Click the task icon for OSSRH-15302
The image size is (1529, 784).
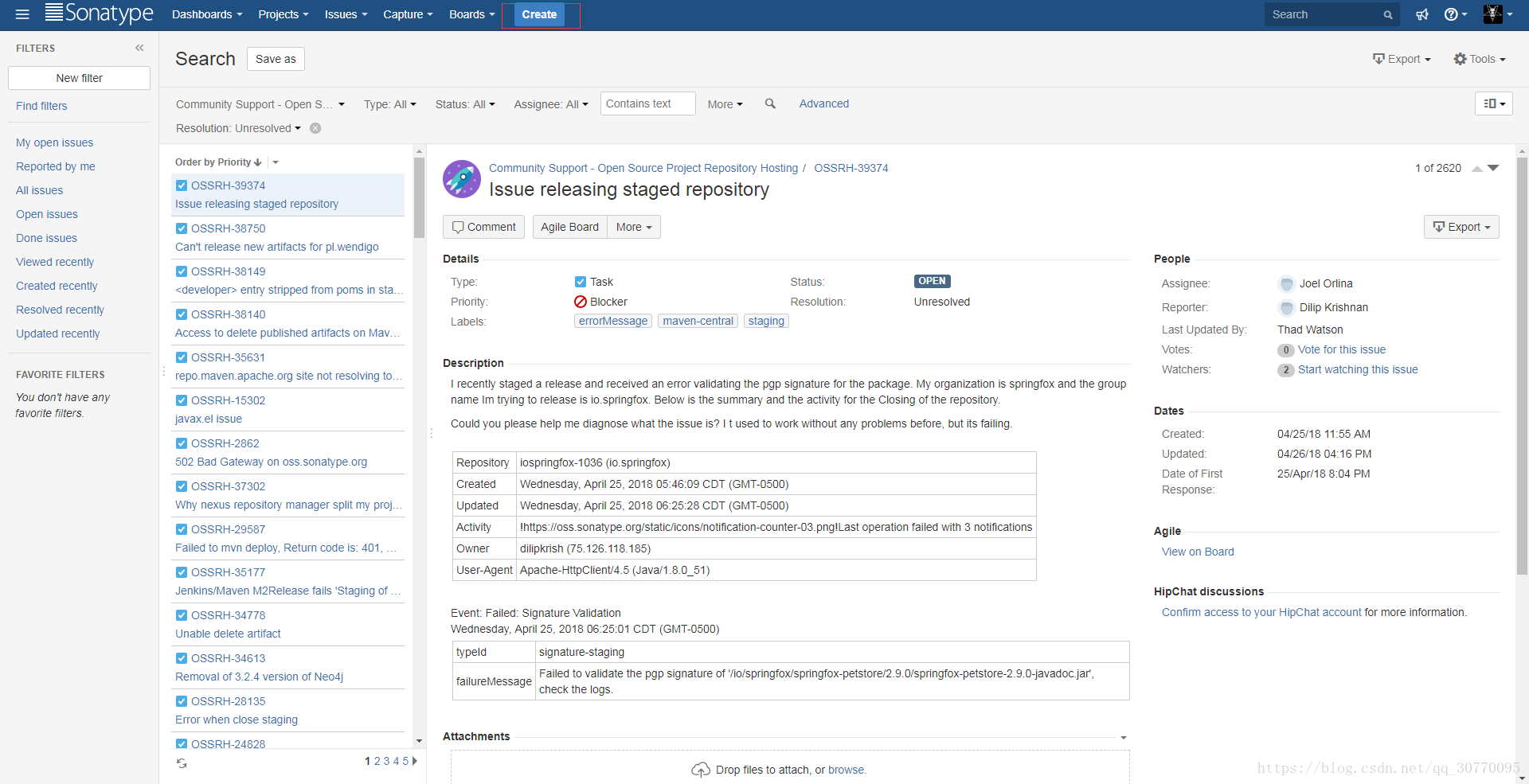tap(182, 400)
